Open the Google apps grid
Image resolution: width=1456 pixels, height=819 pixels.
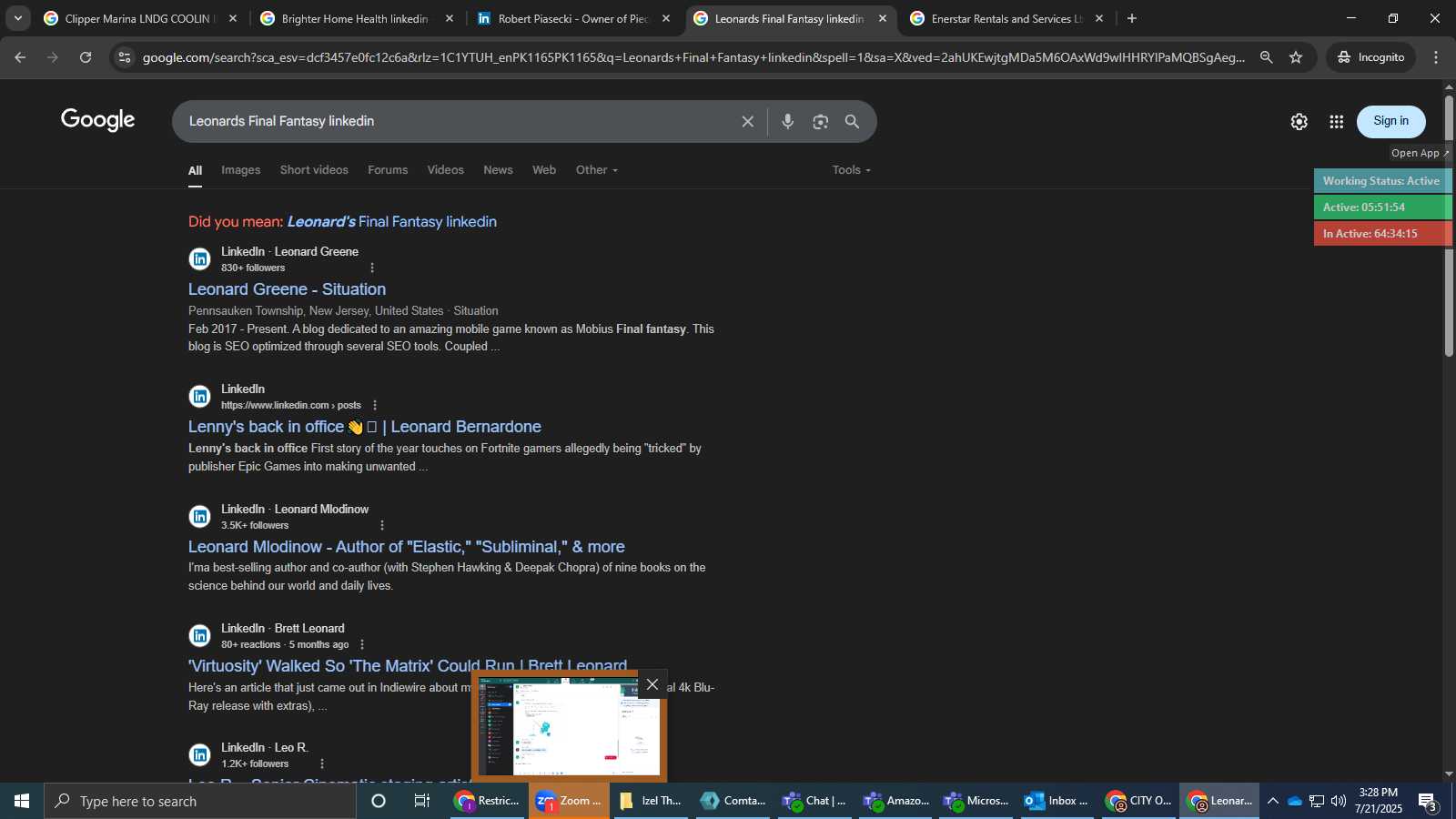click(x=1336, y=121)
